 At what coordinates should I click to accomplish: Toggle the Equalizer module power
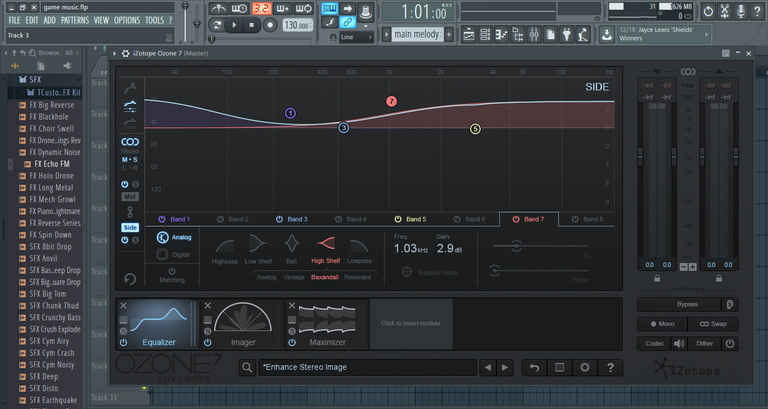coord(123,343)
